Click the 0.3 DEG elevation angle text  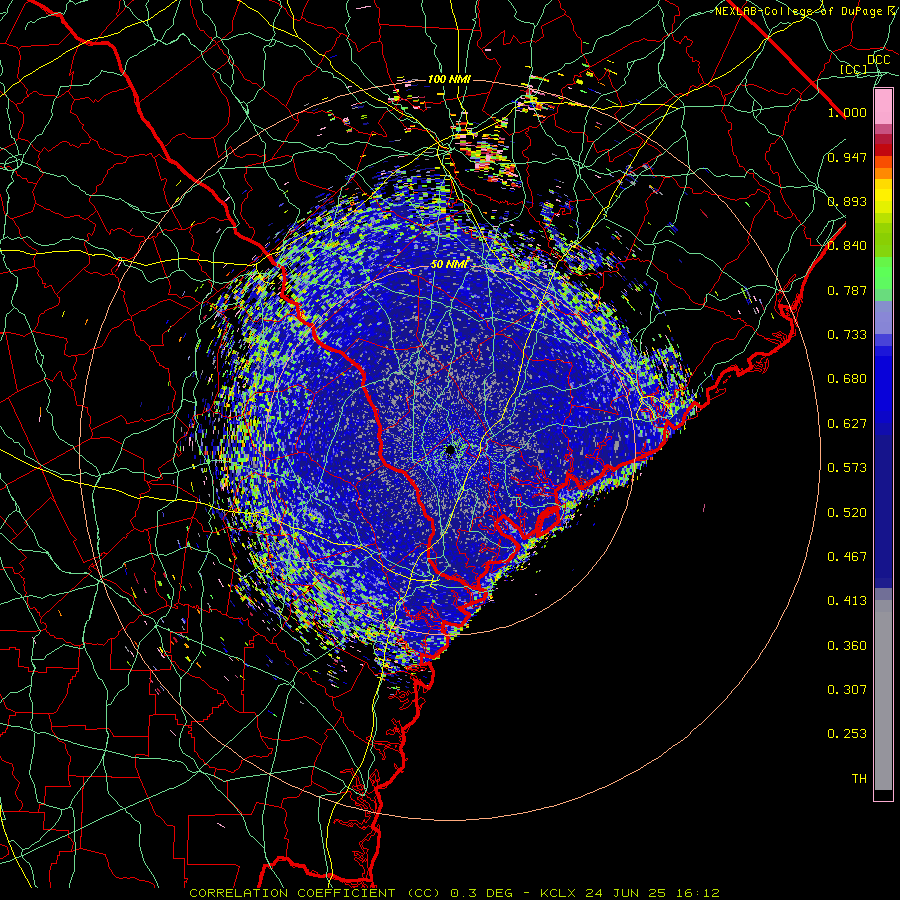coord(481,893)
